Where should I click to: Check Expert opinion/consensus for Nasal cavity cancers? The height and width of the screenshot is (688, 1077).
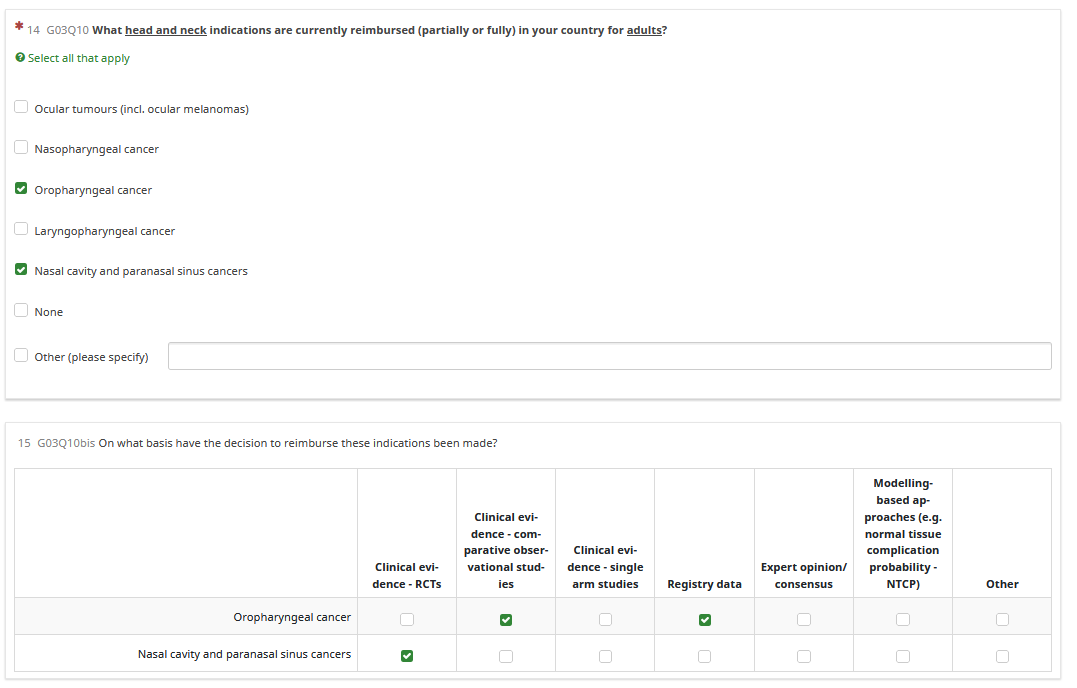coord(804,656)
